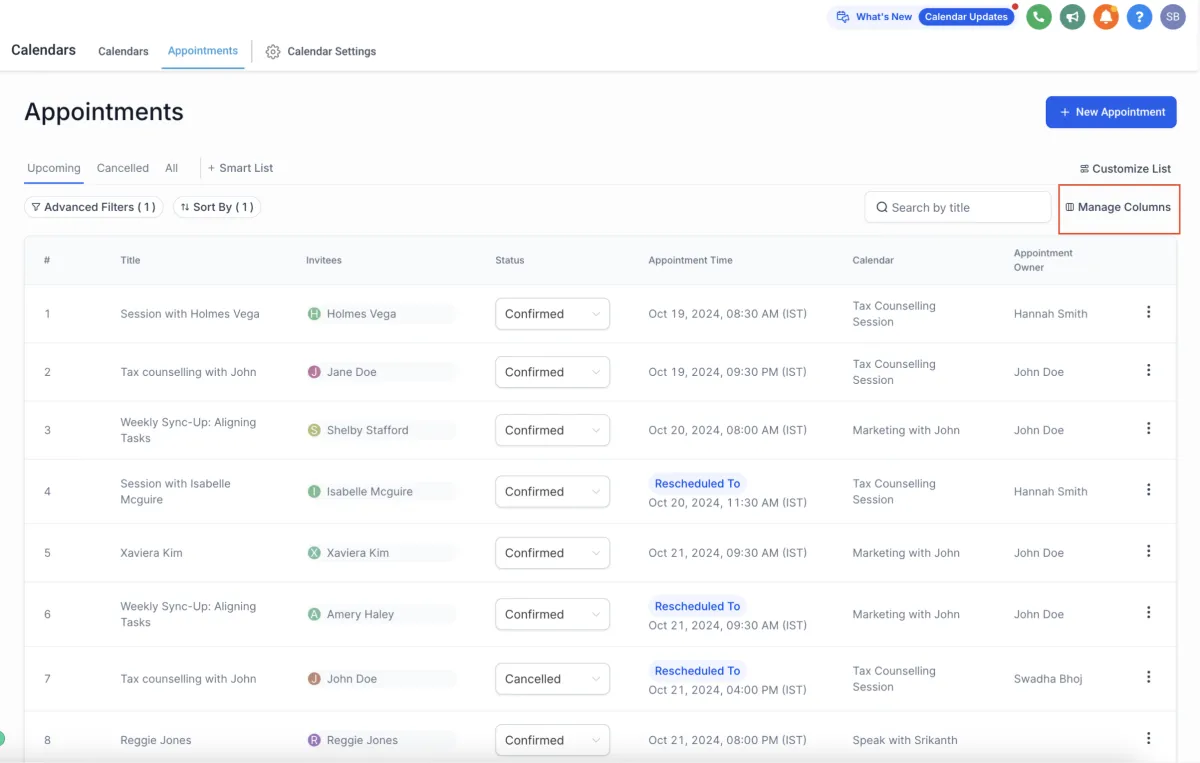Image resolution: width=1200 pixels, height=763 pixels.
Task: Expand the Cancelled status dropdown for John Doe
Action: click(x=552, y=679)
